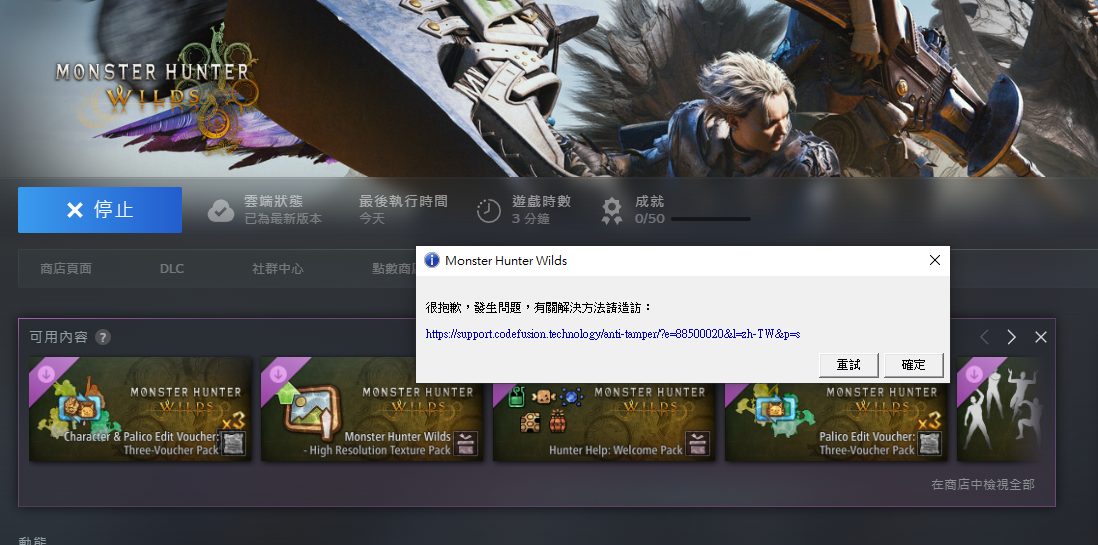Image resolution: width=1098 pixels, height=545 pixels.
Task: Click item icon on High Resolution Texture card
Action: 465,443
